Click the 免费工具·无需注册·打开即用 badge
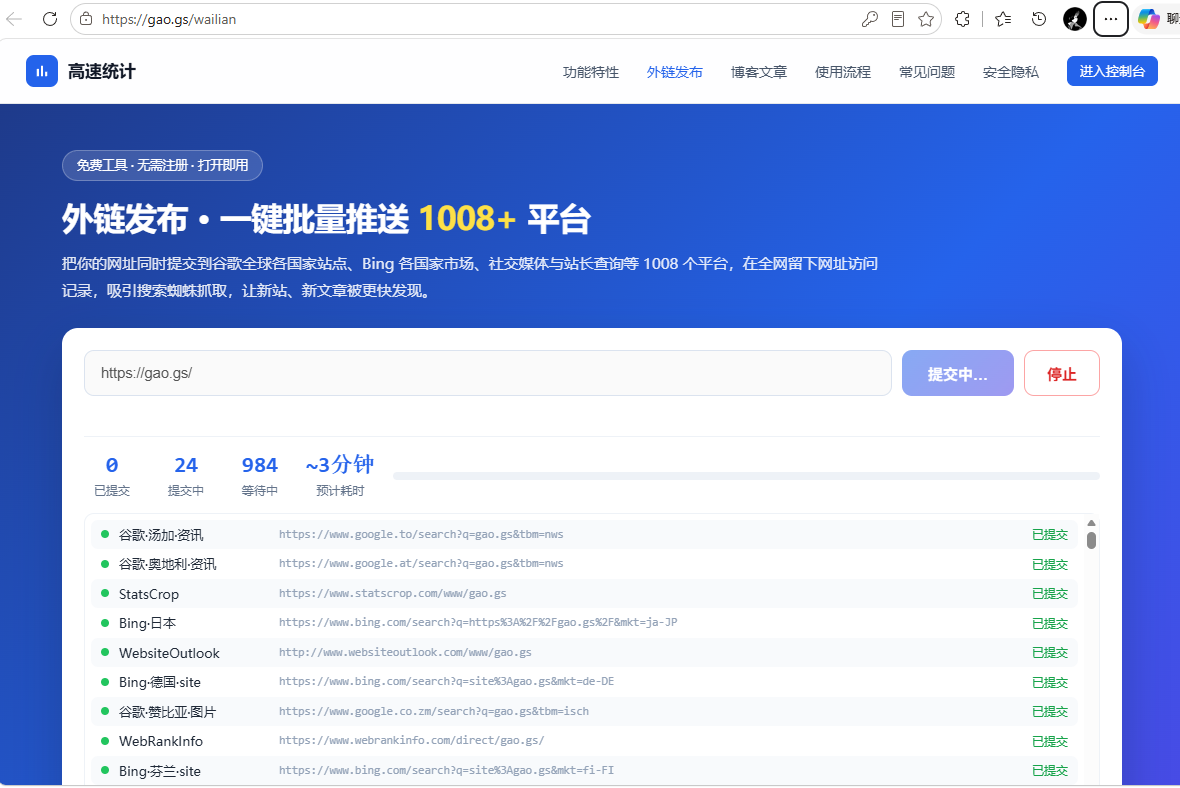The height and width of the screenshot is (788, 1180). pos(162,166)
